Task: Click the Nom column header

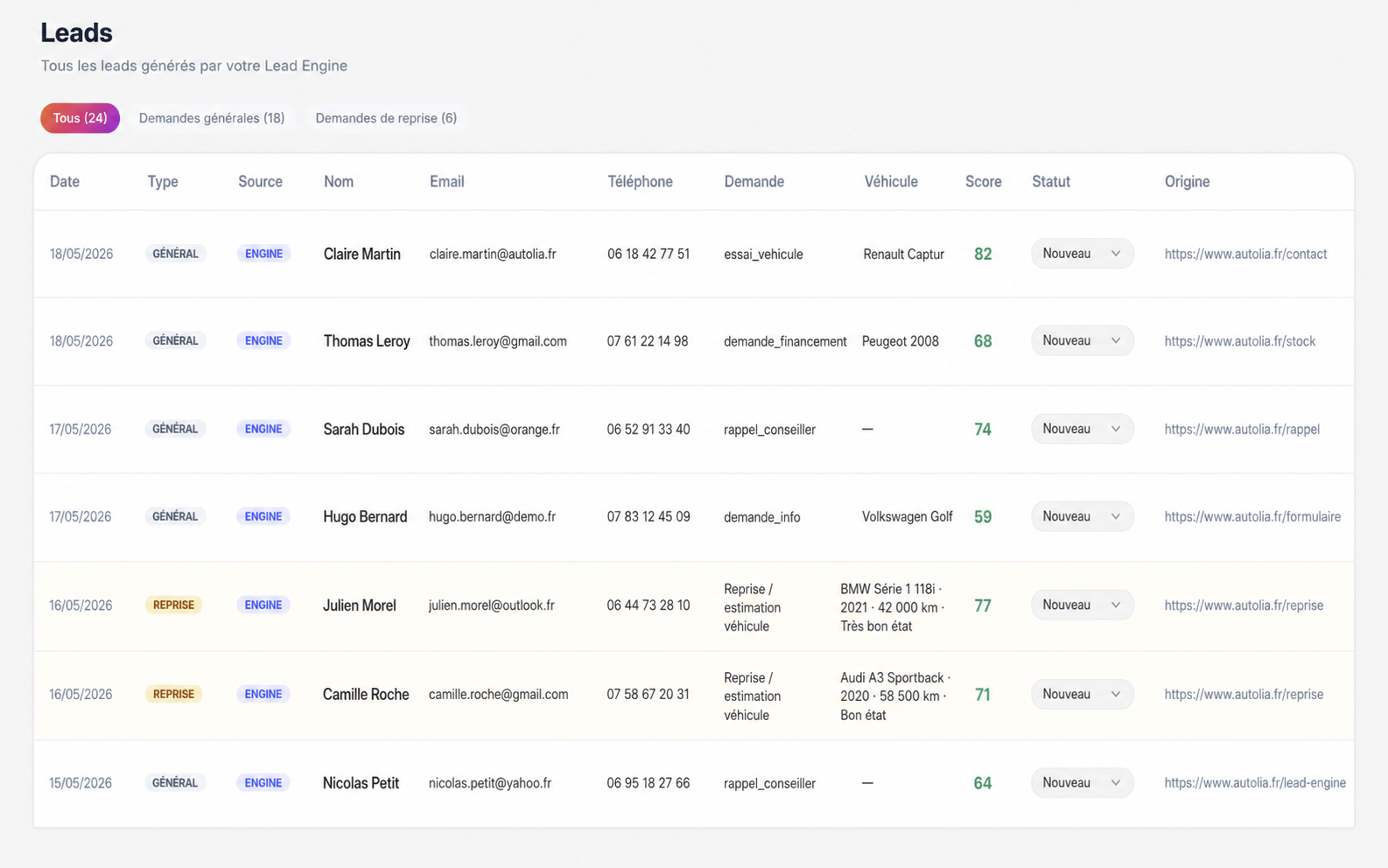Action: [339, 181]
